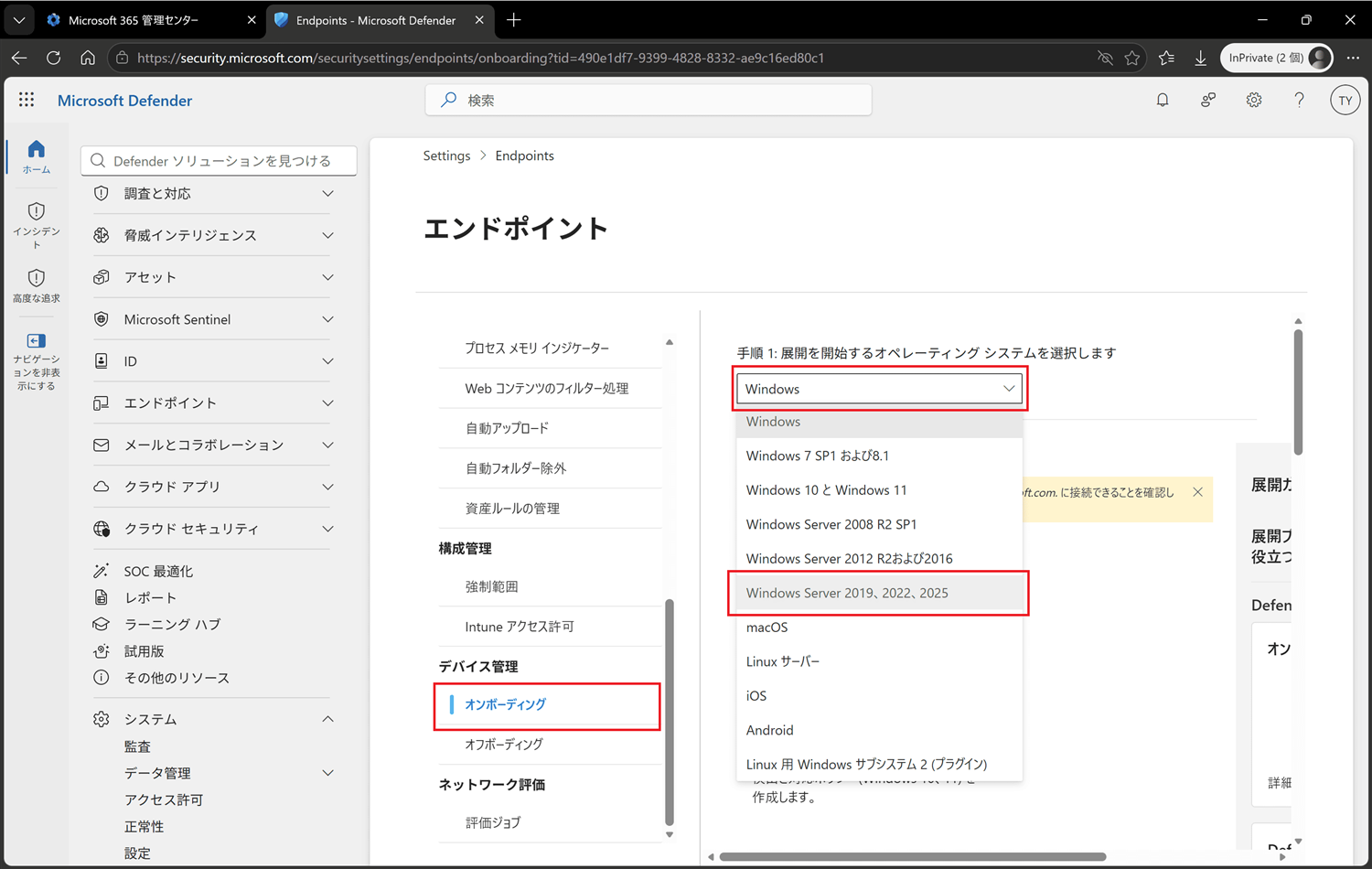The image size is (1372, 869).
Task: Select macOS from the list
Action: [879, 628]
